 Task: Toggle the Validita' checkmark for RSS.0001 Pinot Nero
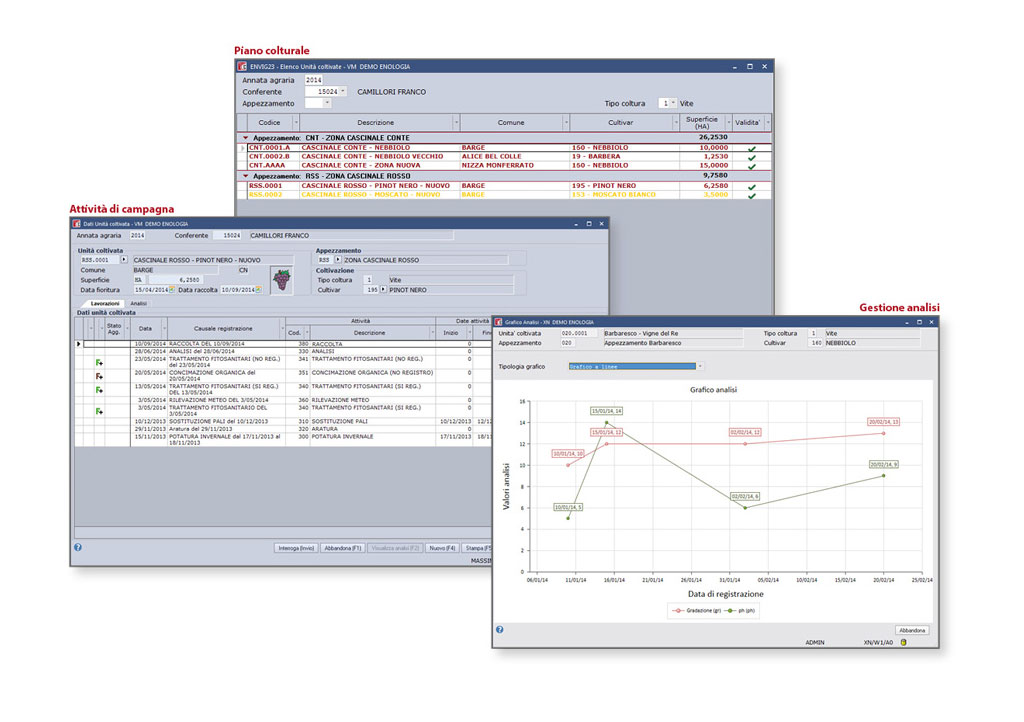pyautogui.click(x=751, y=186)
